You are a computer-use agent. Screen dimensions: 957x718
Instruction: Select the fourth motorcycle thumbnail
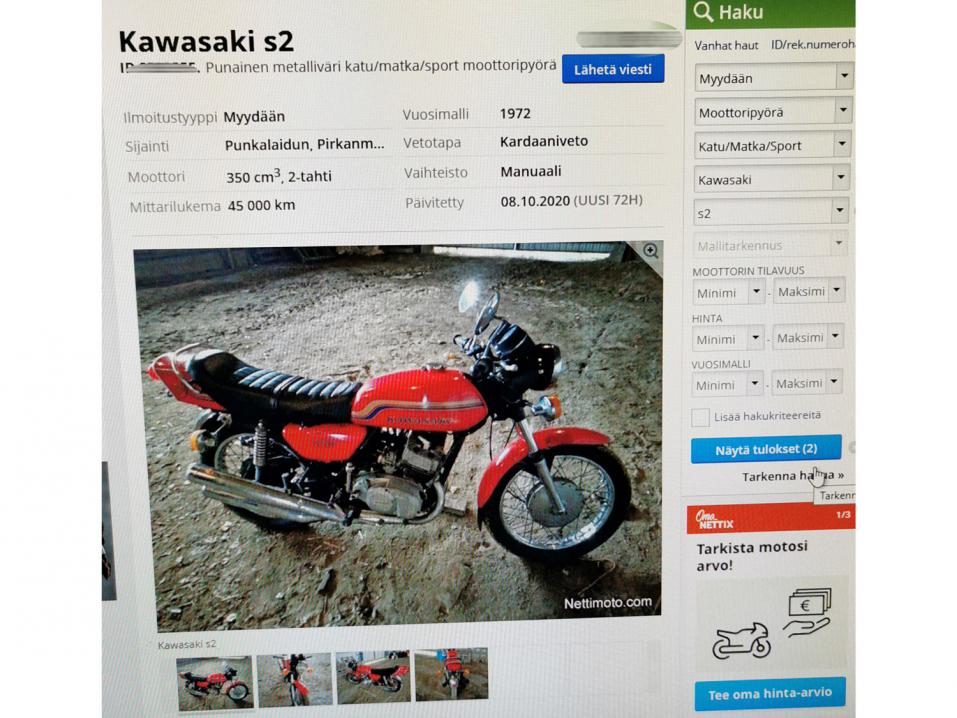click(451, 674)
